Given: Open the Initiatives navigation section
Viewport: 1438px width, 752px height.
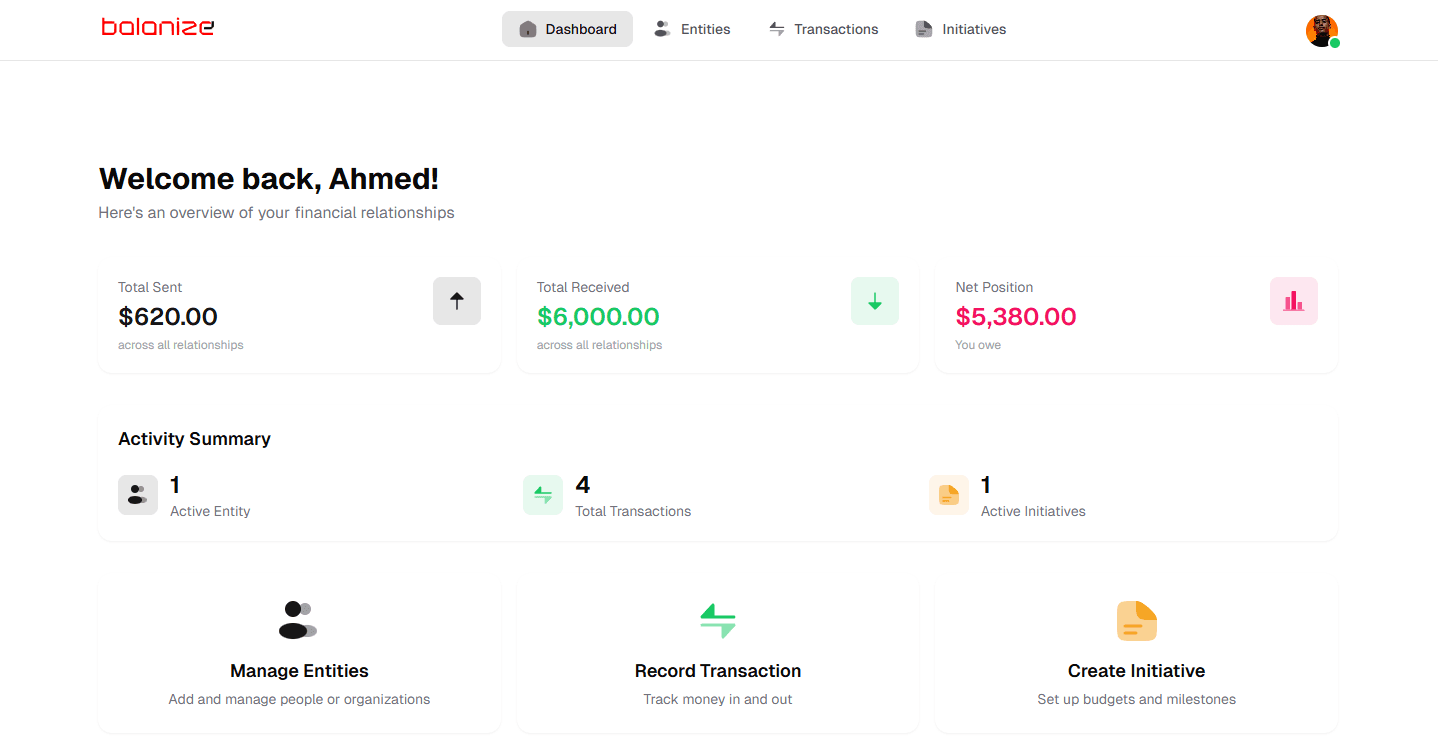Looking at the screenshot, I should click(x=960, y=29).
